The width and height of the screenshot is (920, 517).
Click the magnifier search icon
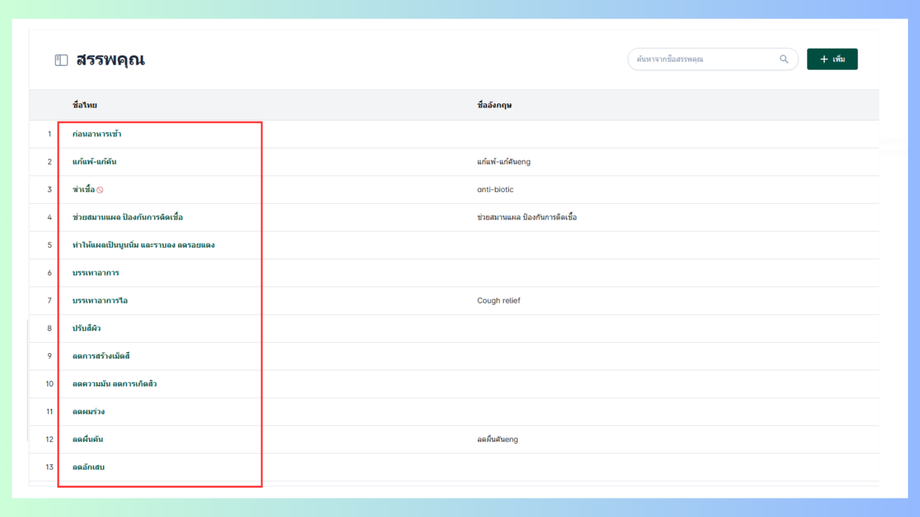784,59
